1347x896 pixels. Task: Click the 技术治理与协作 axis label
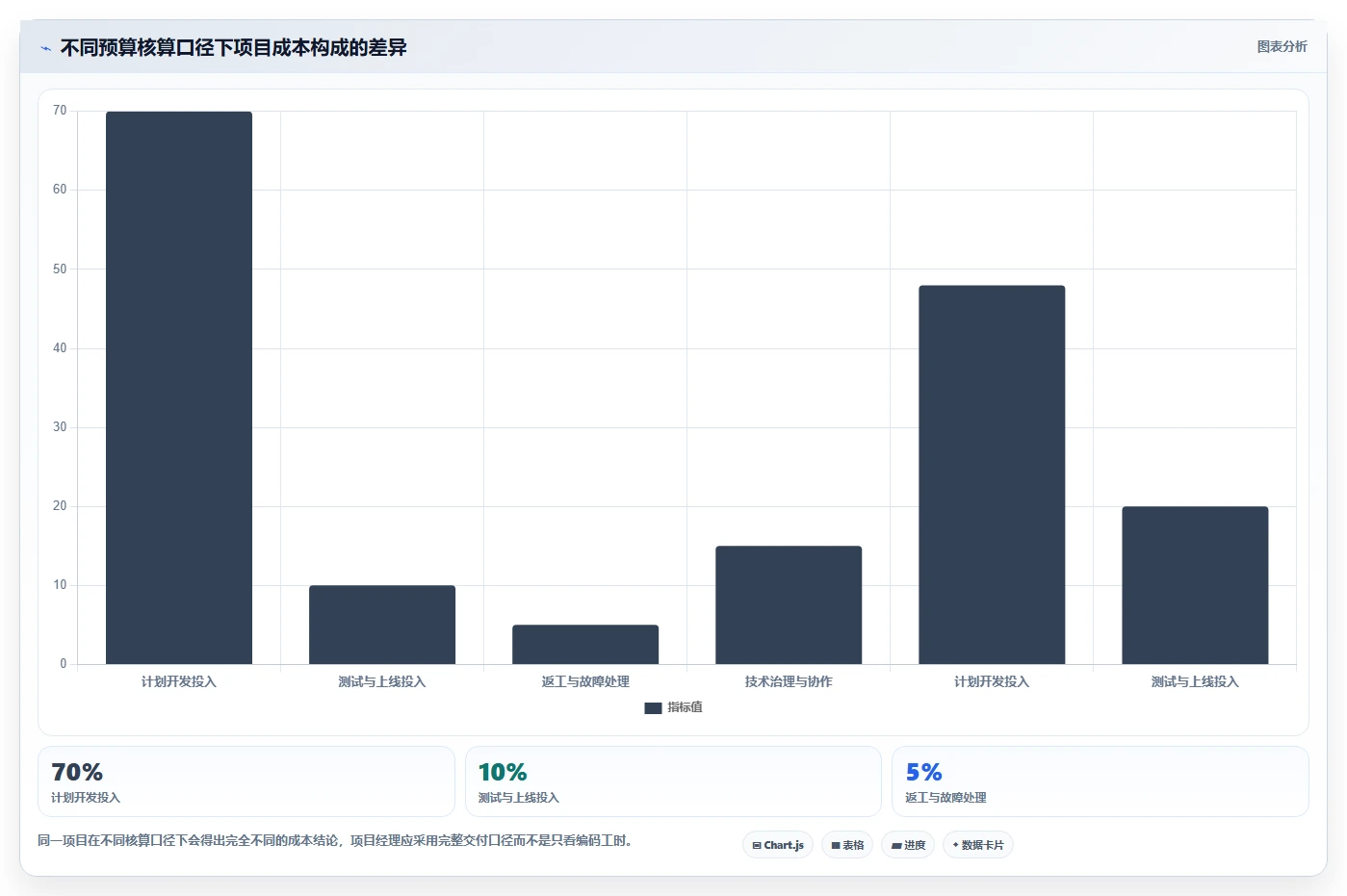(789, 681)
